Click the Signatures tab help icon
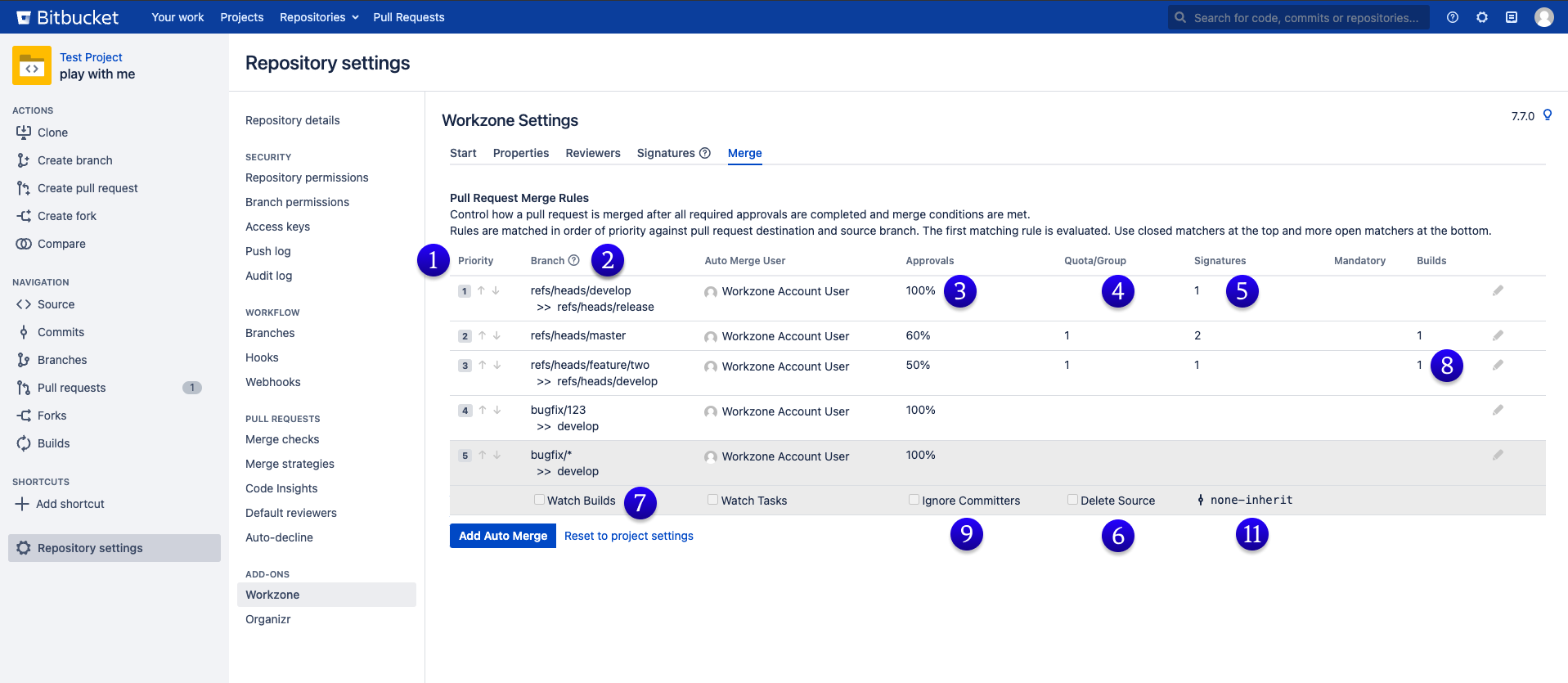Image resolution: width=1568 pixels, height=683 pixels. (705, 153)
